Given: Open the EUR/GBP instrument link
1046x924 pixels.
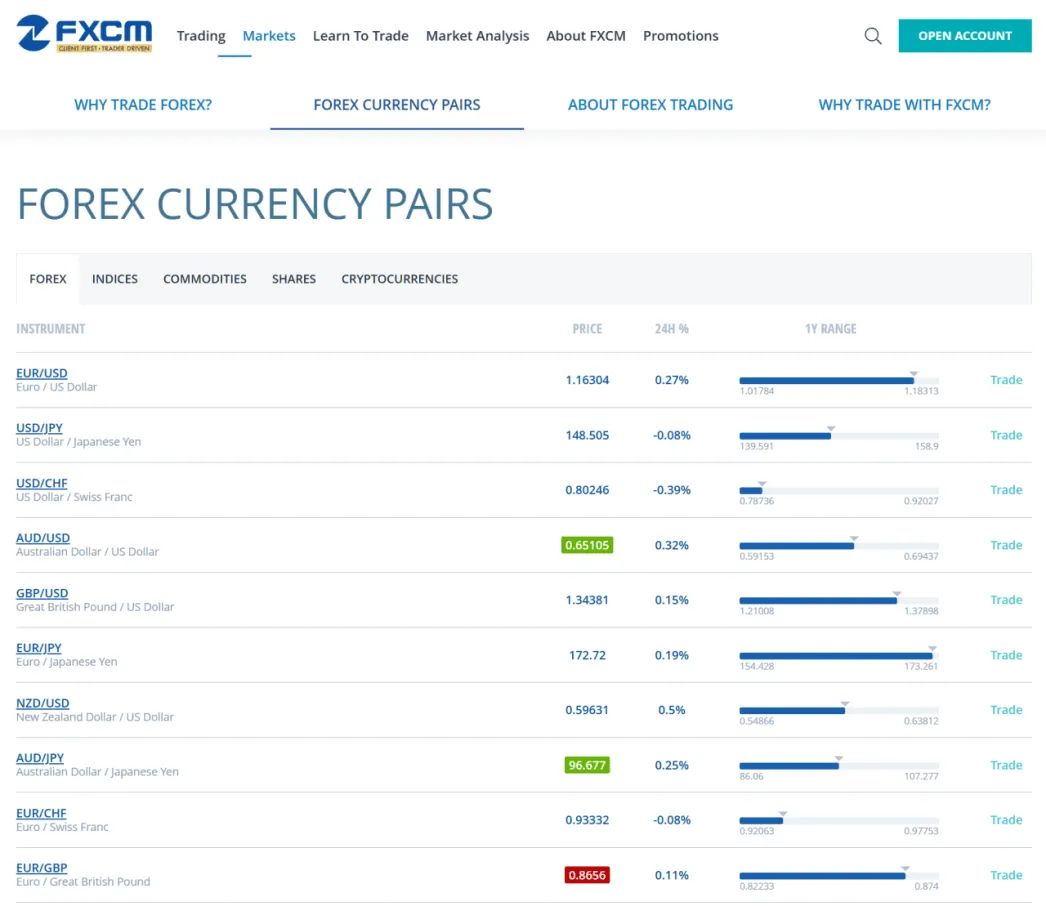Looking at the screenshot, I should click(42, 868).
